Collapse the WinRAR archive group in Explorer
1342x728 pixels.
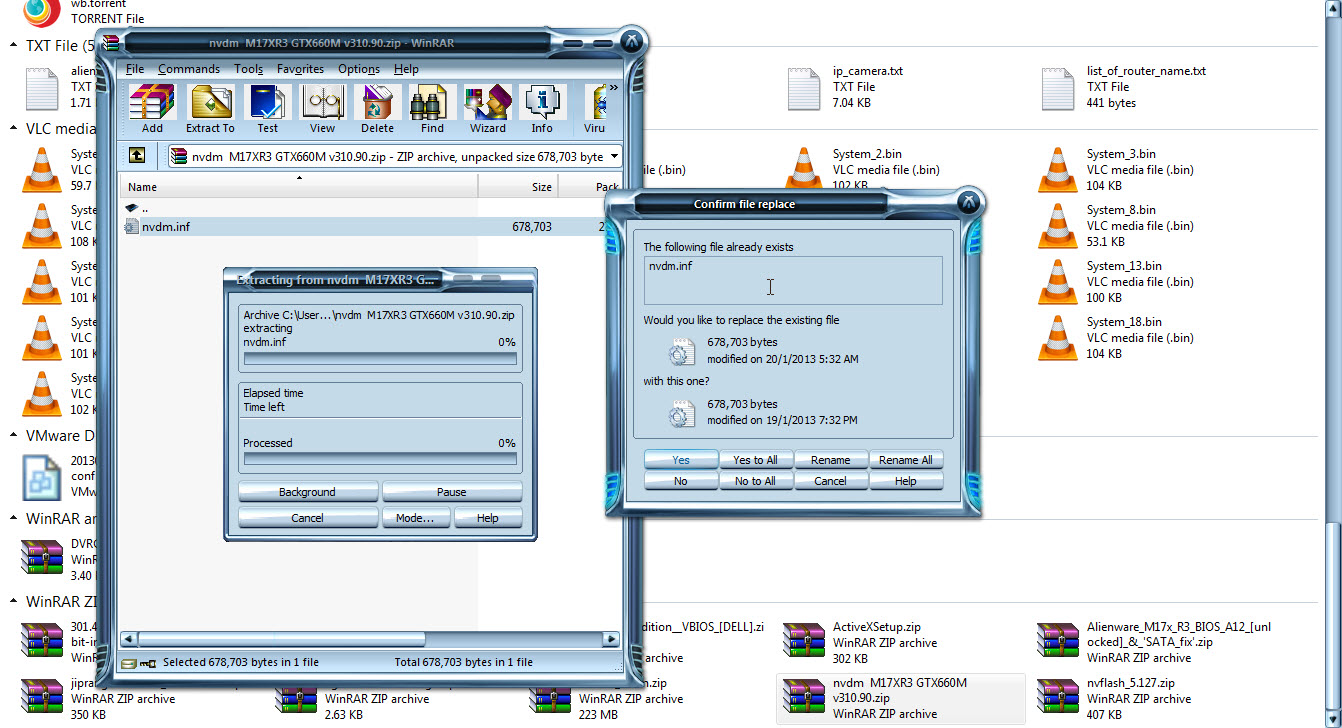click(x=13, y=520)
